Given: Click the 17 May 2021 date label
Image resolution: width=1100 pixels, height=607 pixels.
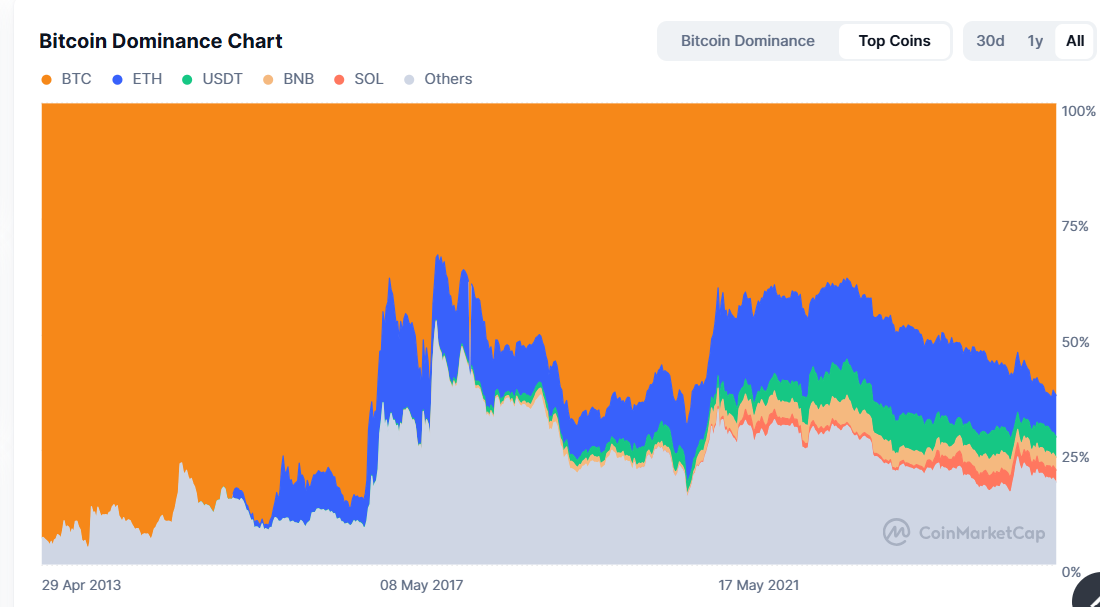Looking at the screenshot, I should [759, 585].
